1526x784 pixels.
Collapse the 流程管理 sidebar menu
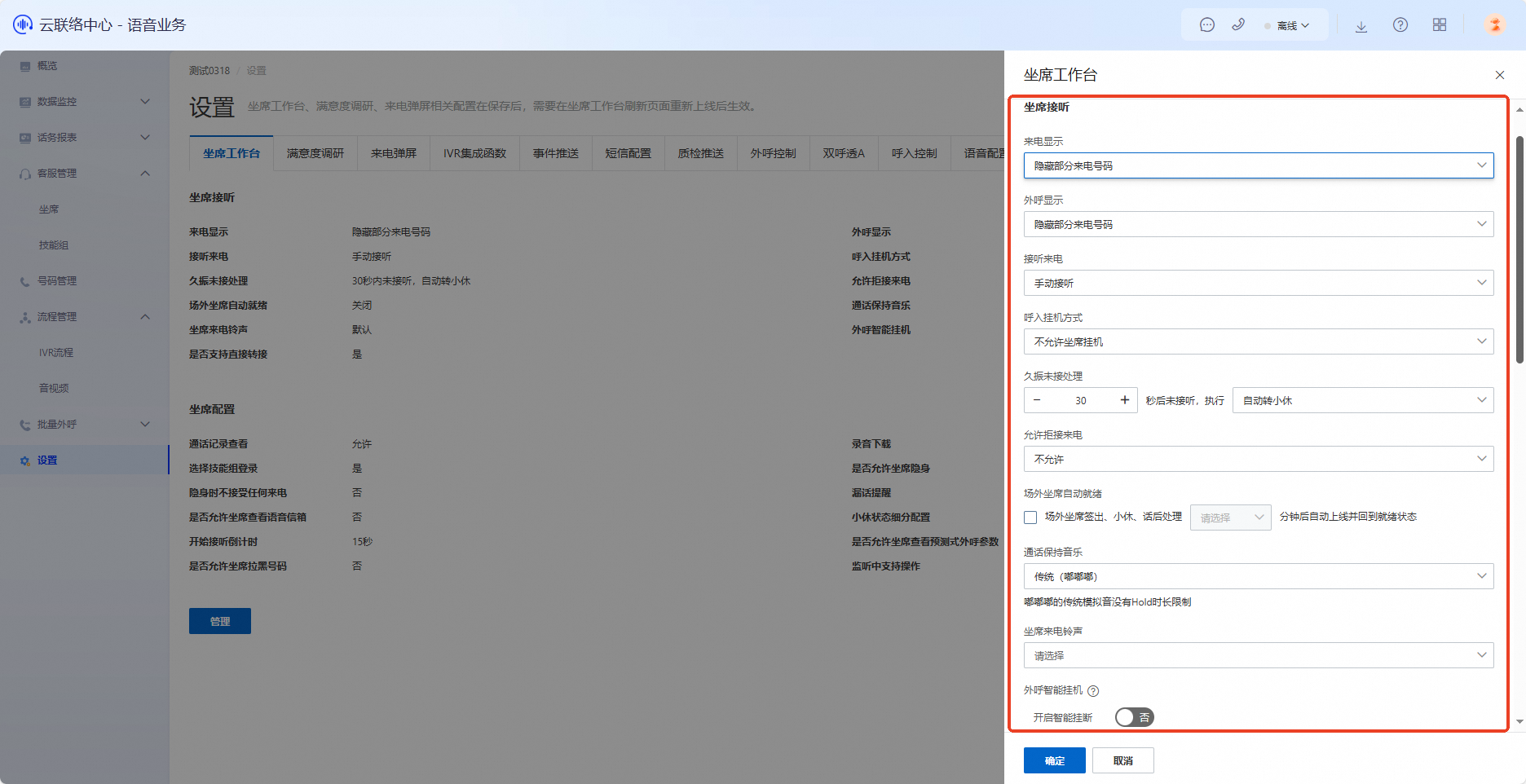[145, 317]
